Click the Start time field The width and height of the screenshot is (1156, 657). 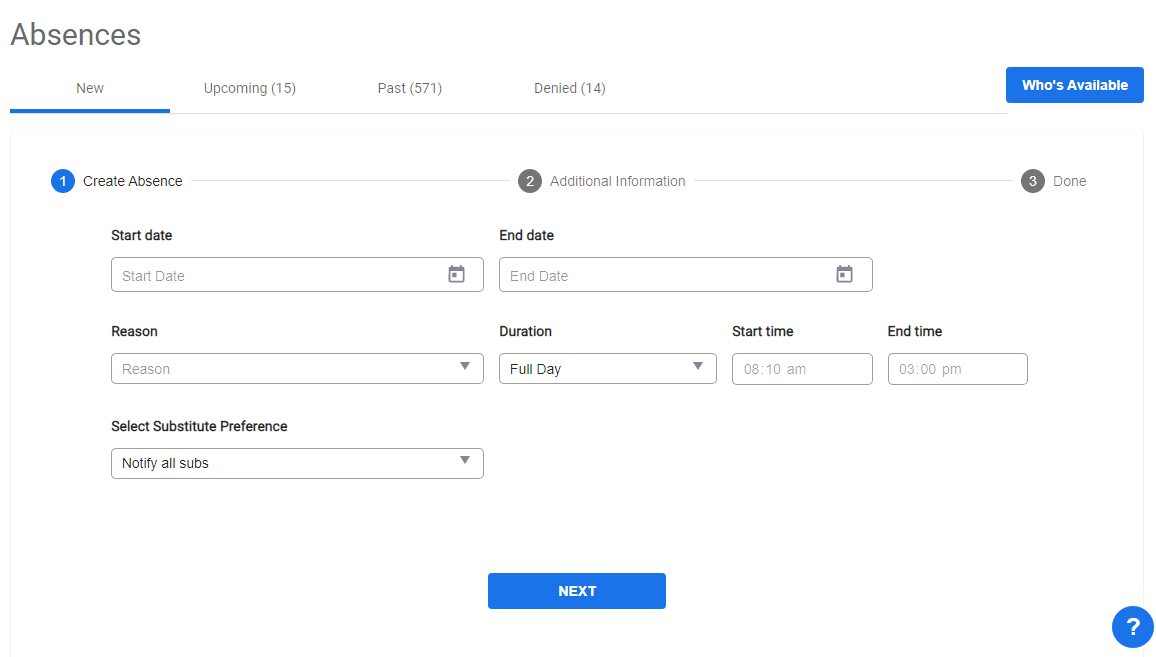coord(802,369)
